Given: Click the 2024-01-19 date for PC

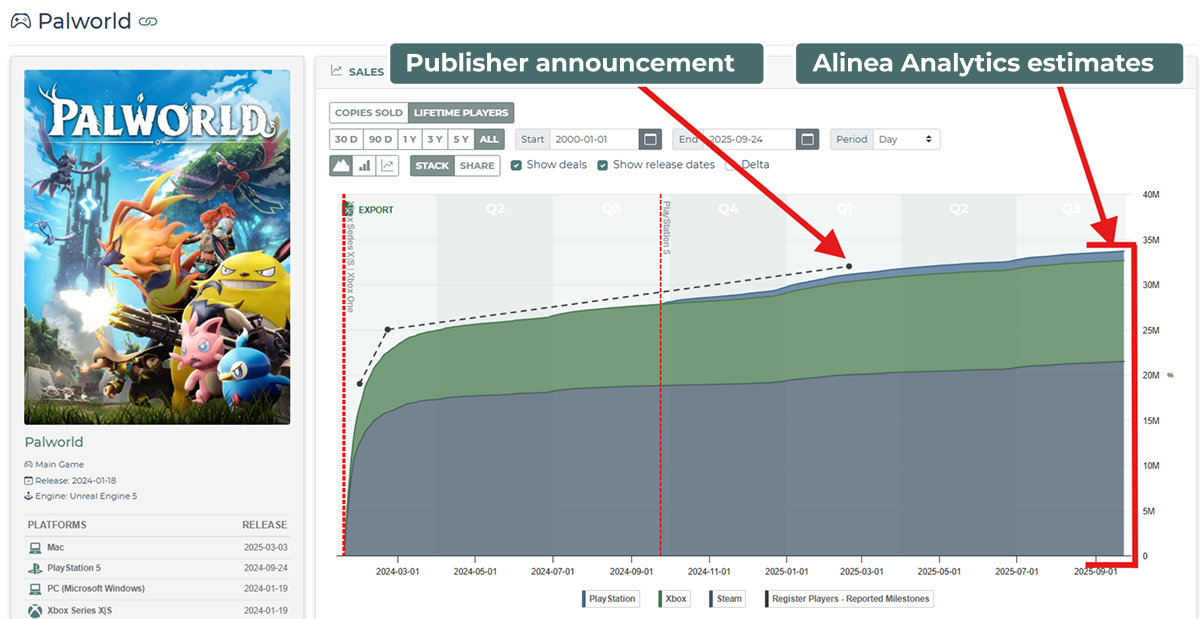Looking at the screenshot, I should click(265, 589).
